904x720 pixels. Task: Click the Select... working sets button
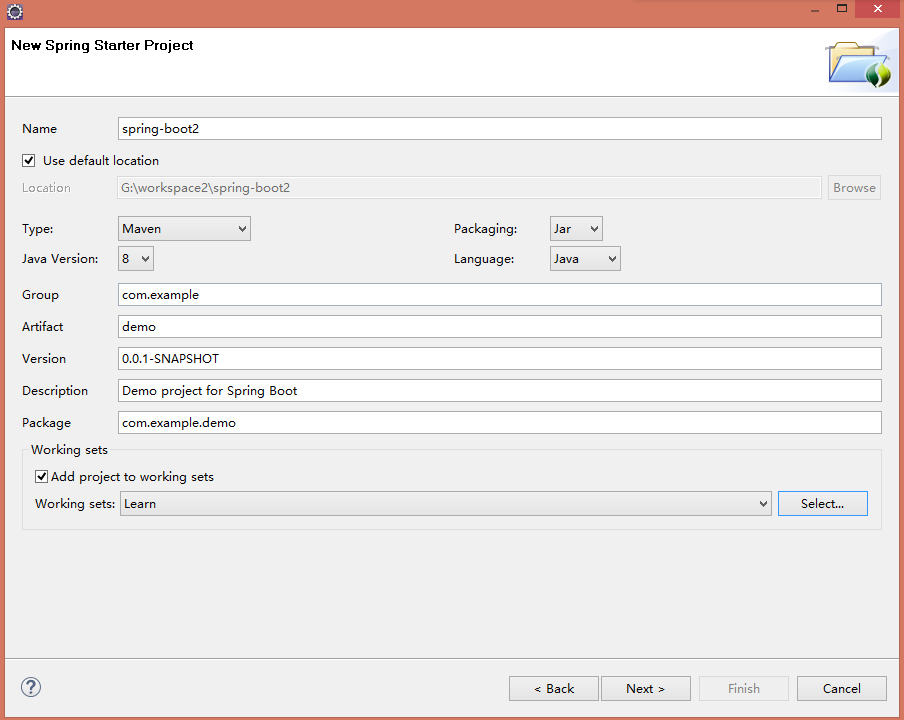coord(822,504)
